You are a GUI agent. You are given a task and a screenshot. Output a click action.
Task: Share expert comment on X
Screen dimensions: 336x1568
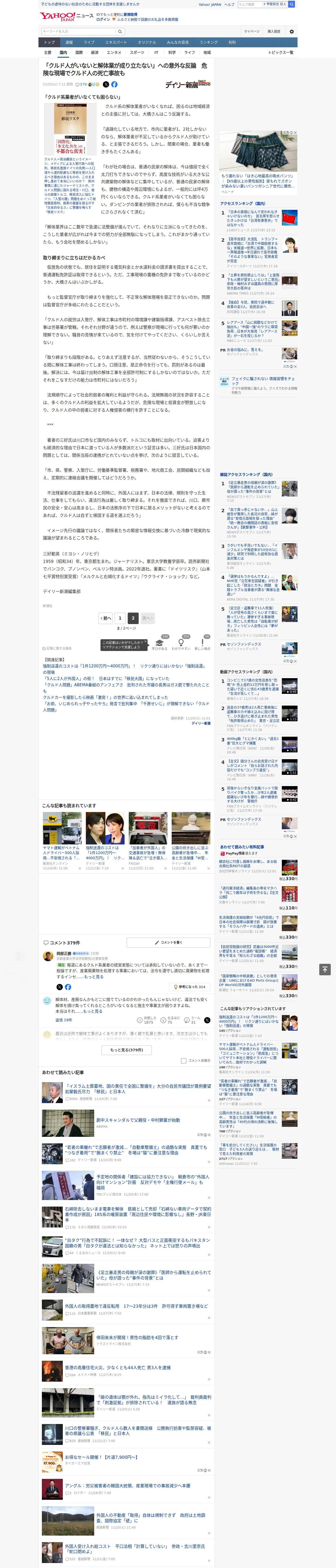[x=59, y=987]
